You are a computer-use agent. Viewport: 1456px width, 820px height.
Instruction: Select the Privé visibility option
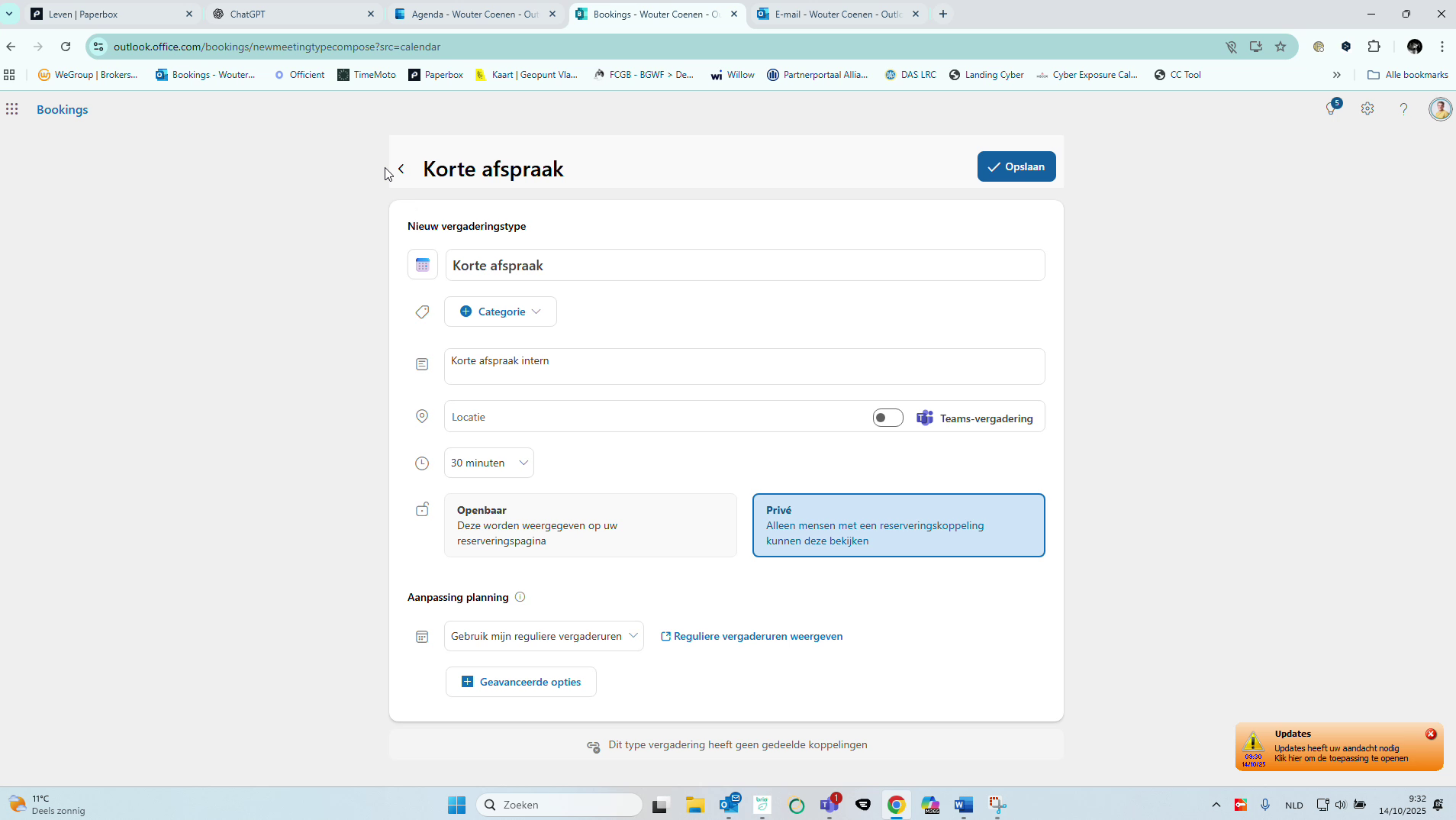click(x=898, y=525)
